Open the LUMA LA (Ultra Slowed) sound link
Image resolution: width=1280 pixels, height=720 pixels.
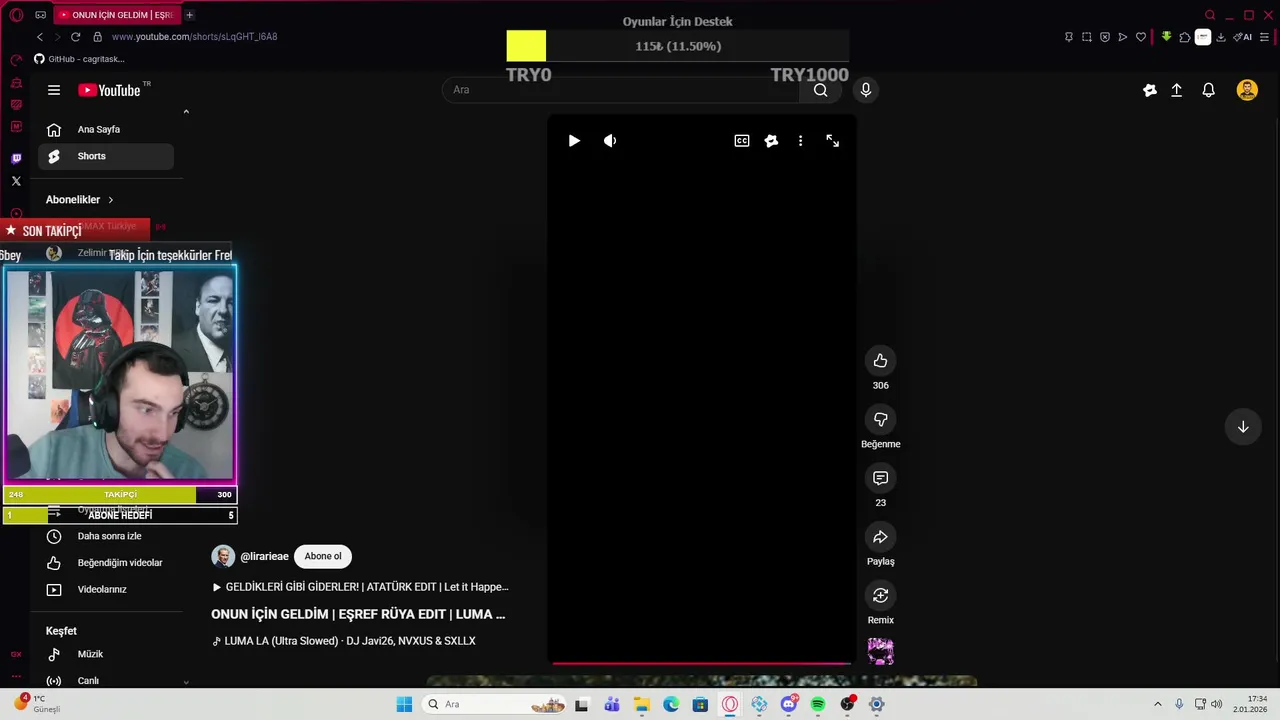tap(344, 641)
